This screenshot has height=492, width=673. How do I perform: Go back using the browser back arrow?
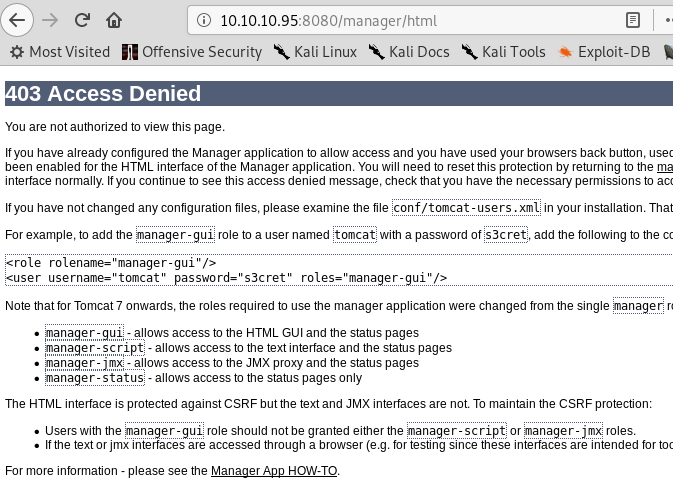[x=17, y=20]
